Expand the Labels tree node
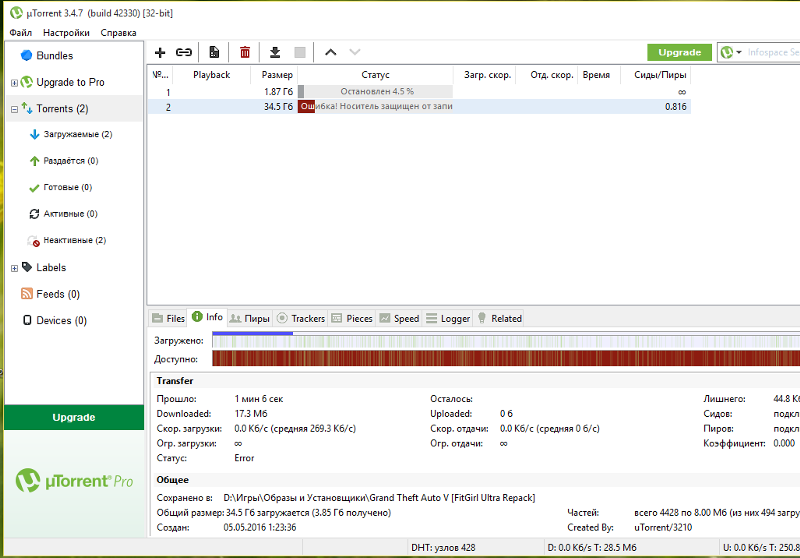This screenshot has height=558, width=800. pyautogui.click(x=14, y=268)
